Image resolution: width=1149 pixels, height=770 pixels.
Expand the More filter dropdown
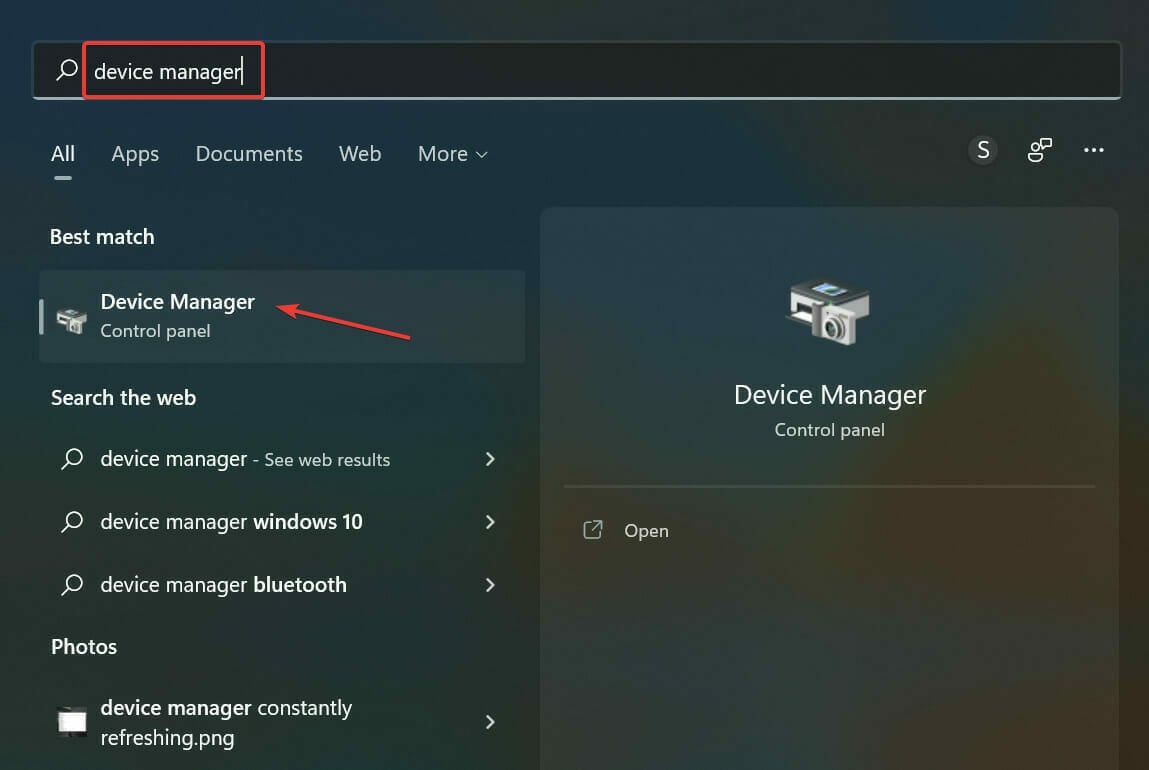pyautogui.click(x=452, y=154)
